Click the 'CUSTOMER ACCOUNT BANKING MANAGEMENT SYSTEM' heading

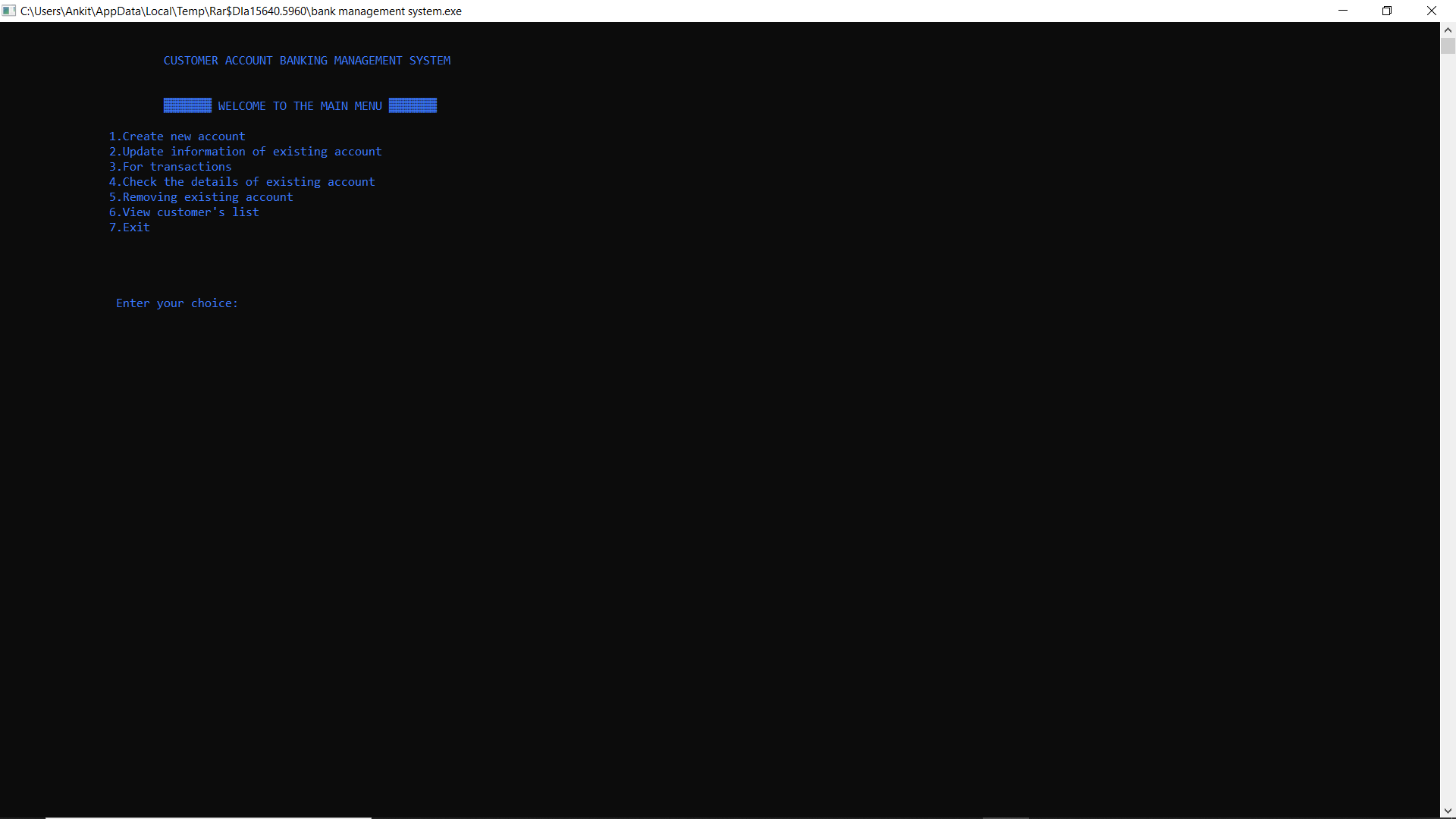click(x=306, y=61)
